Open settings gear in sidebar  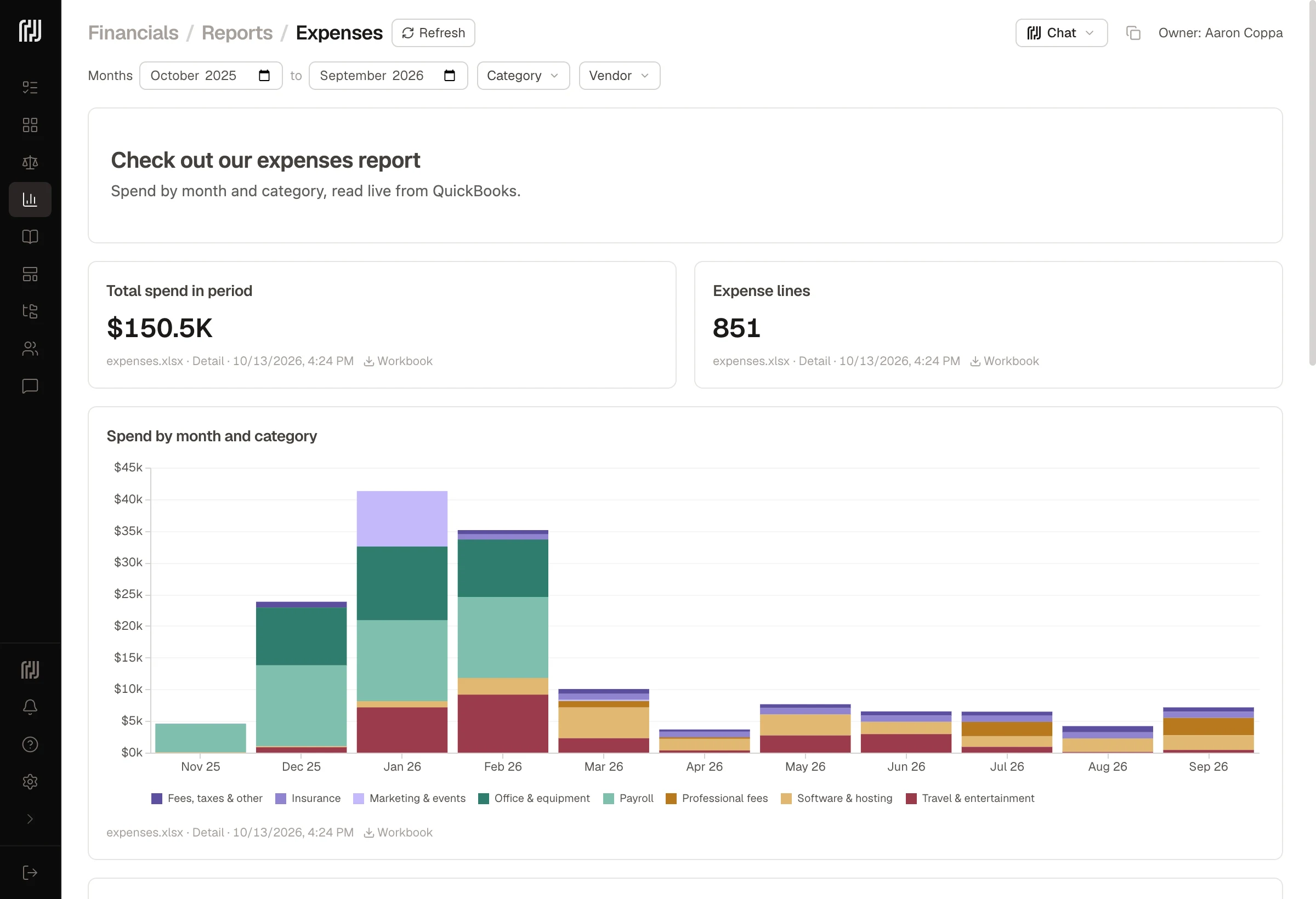pyautogui.click(x=30, y=782)
